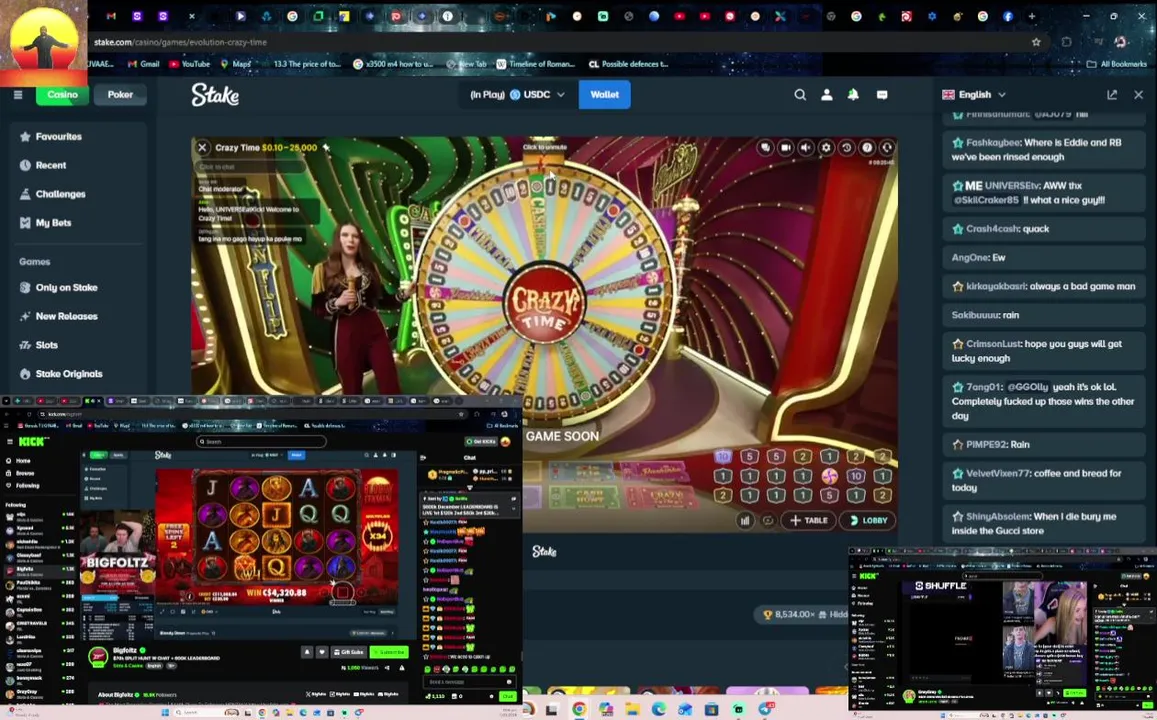Viewport: 1157px width, 720px height.
Task: Switch to the Poker tab
Action: (x=120, y=94)
